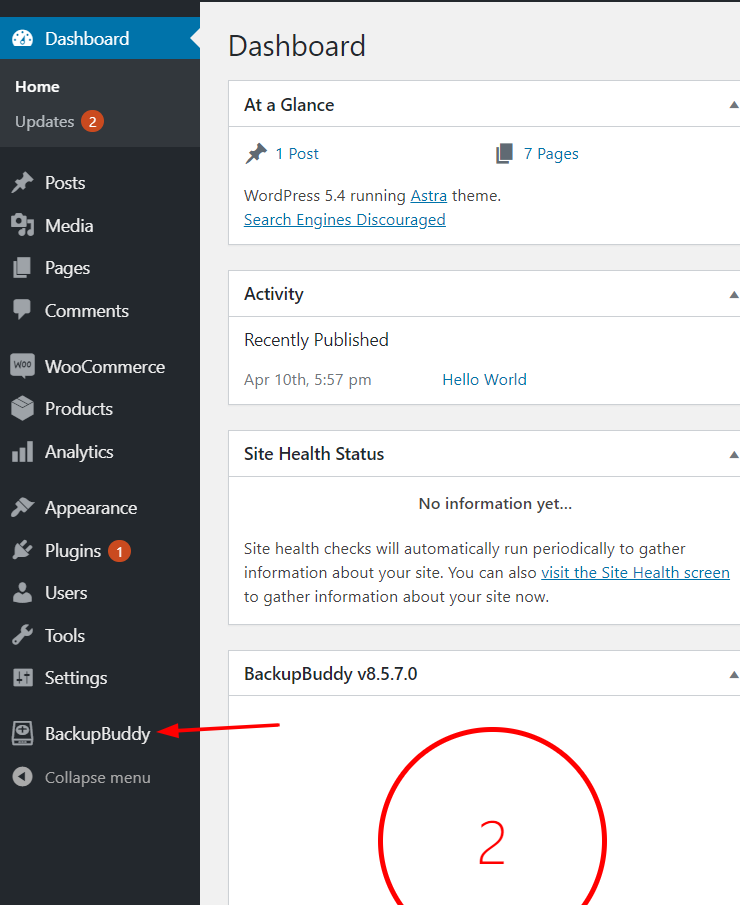Screen dimensions: 740x905
Task: Click the At a Glance widget title
Action: click(x=289, y=105)
